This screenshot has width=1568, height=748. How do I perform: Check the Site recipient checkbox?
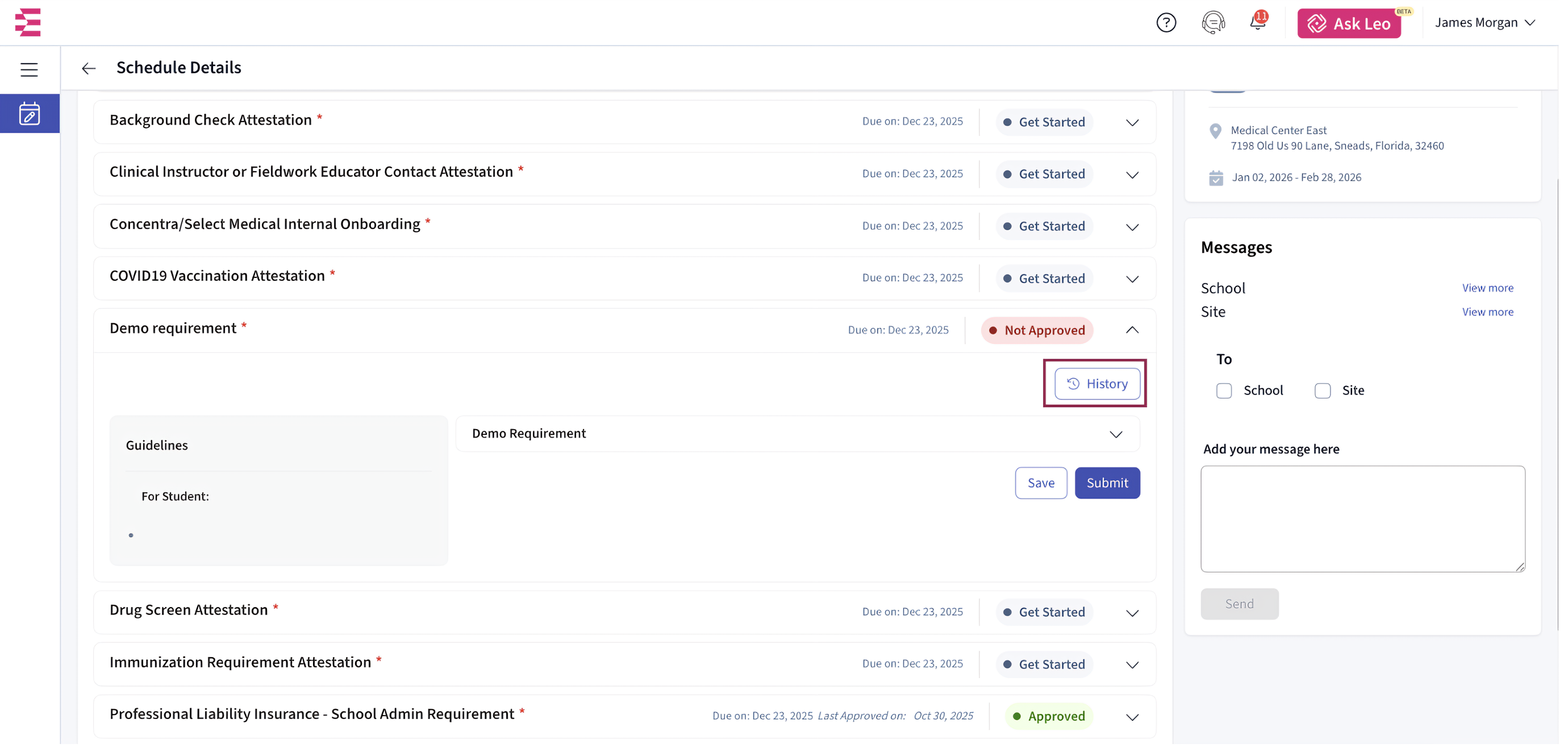pos(1322,390)
